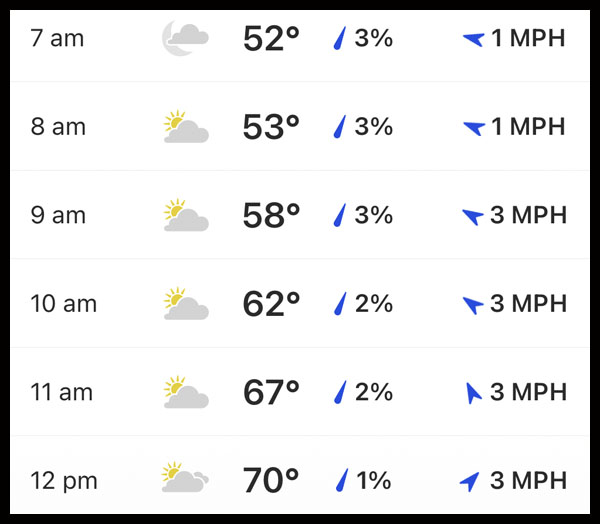This screenshot has width=600, height=524.
Task: Click the moon cloud icon at 7 am
Action: pyautogui.click(x=185, y=39)
